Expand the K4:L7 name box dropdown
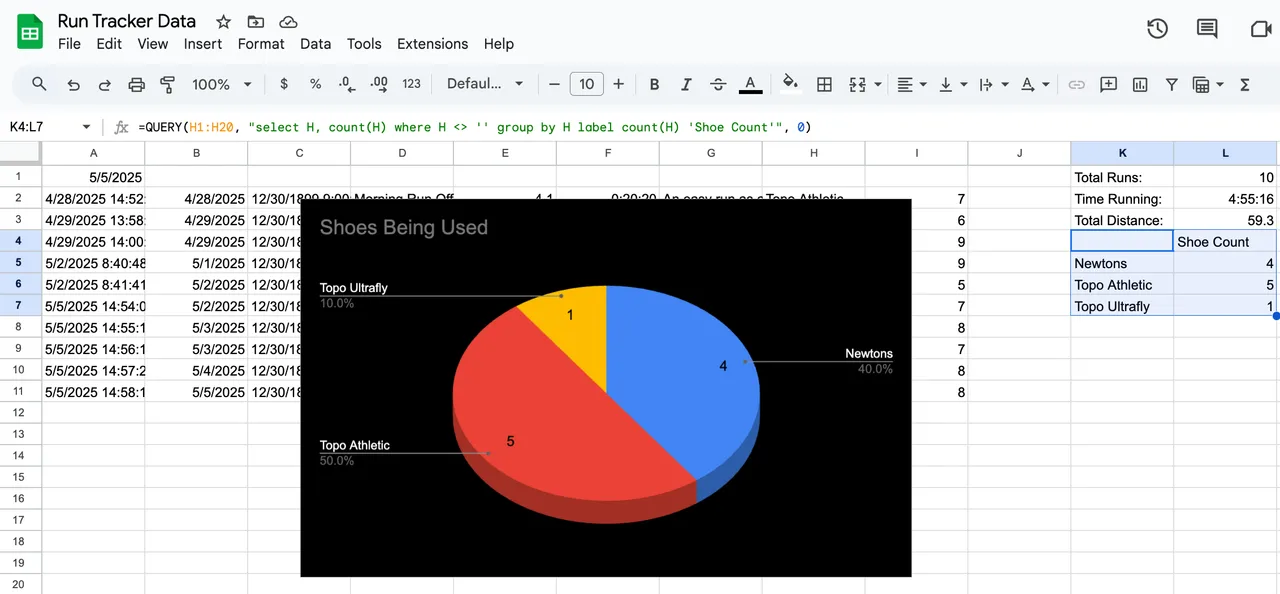The image size is (1280, 594). pyautogui.click(x=86, y=127)
